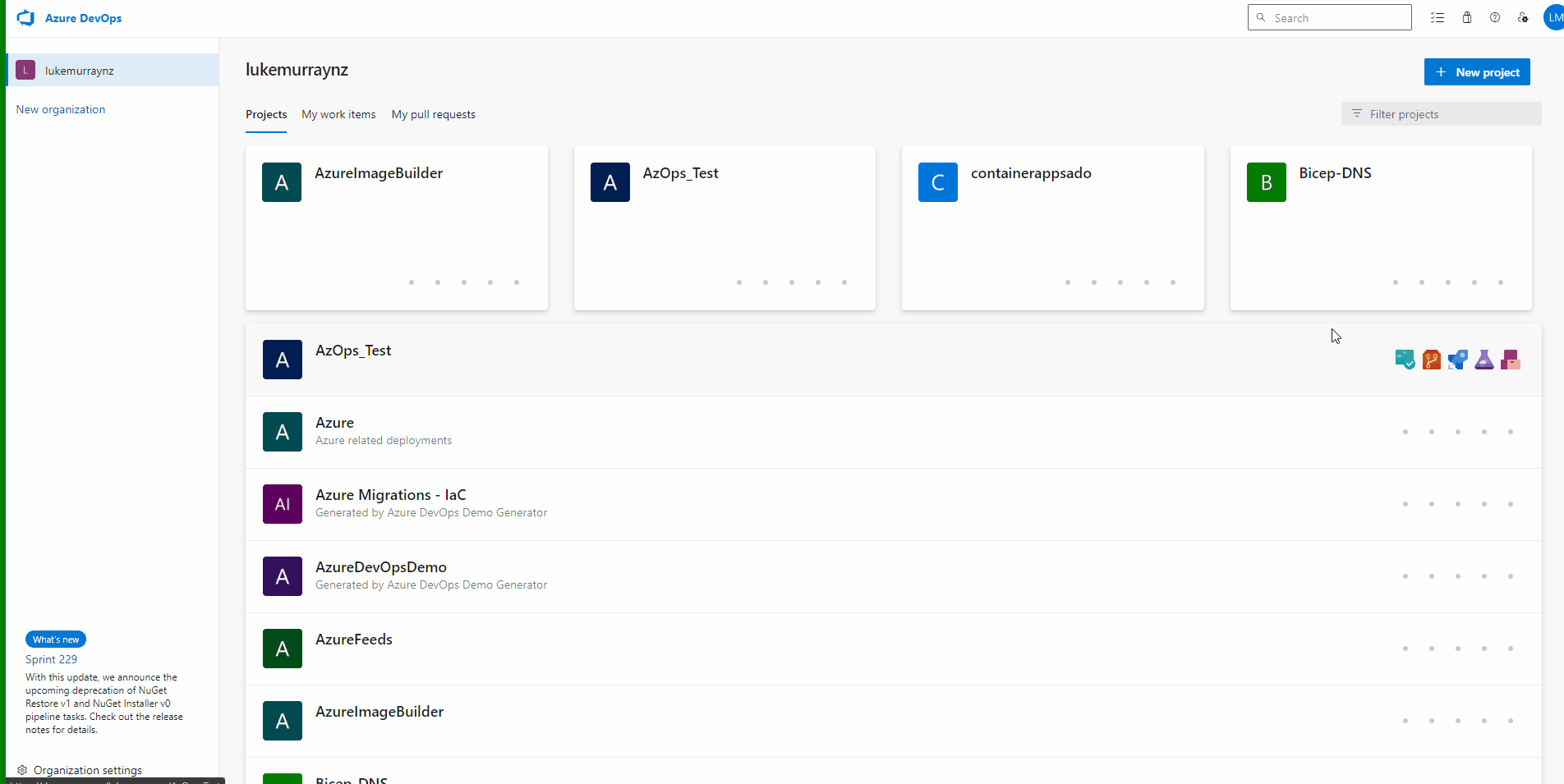This screenshot has height=784, width=1564.
Task: Open Pipelines for the AzOps_Test project
Action: tap(1458, 360)
